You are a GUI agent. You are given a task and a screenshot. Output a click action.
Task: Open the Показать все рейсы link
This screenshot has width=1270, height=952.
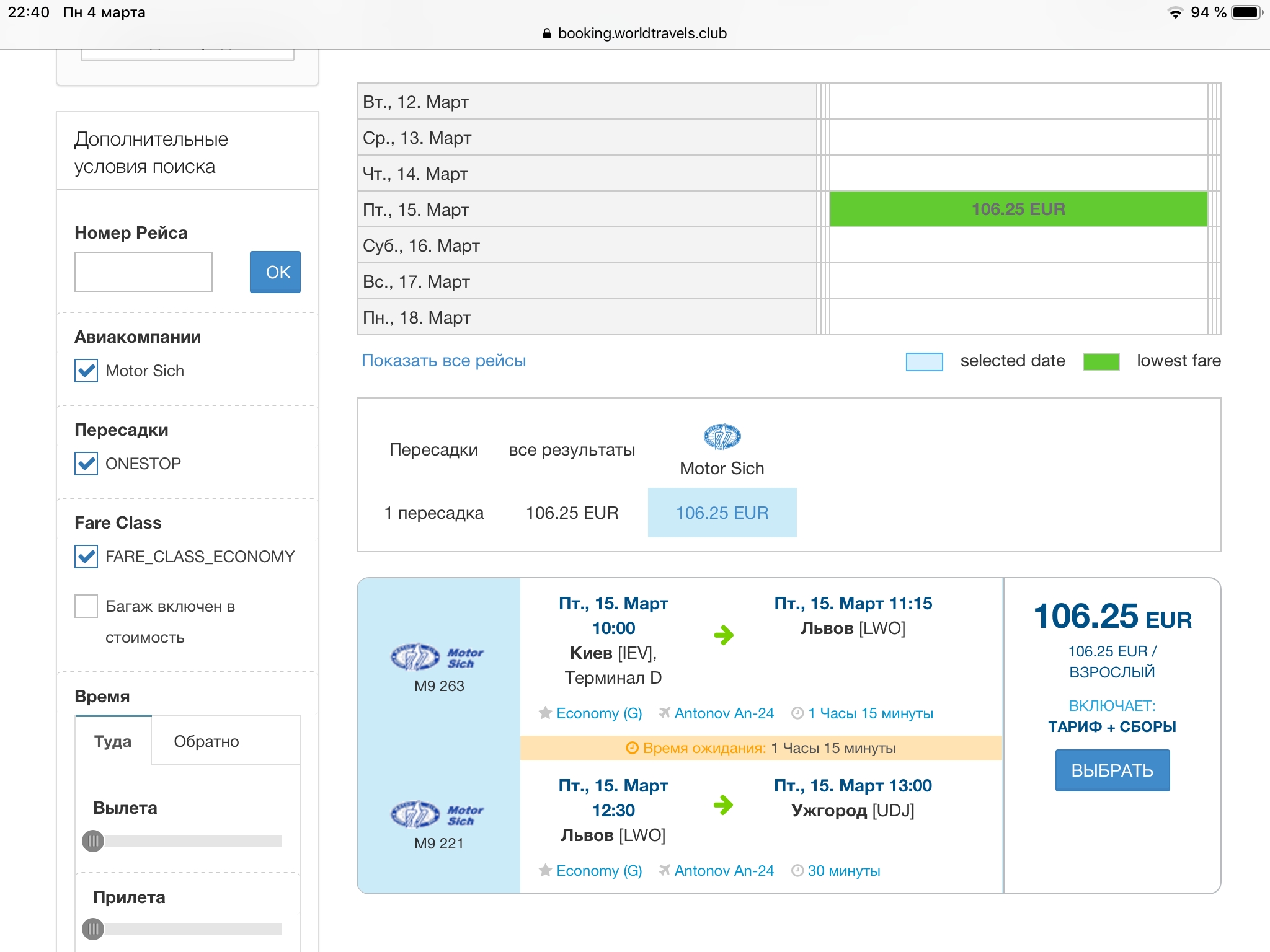click(x=444, y=361)
